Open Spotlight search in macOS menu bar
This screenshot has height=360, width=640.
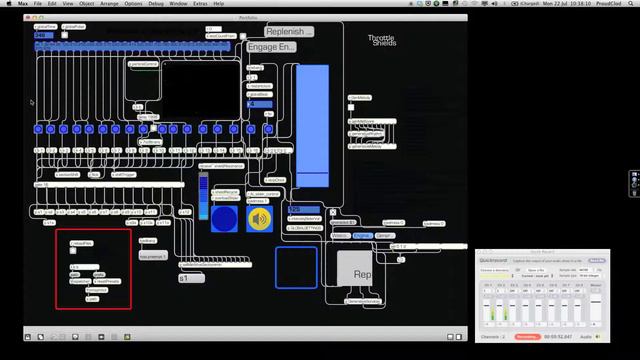[x=631, y=3]
